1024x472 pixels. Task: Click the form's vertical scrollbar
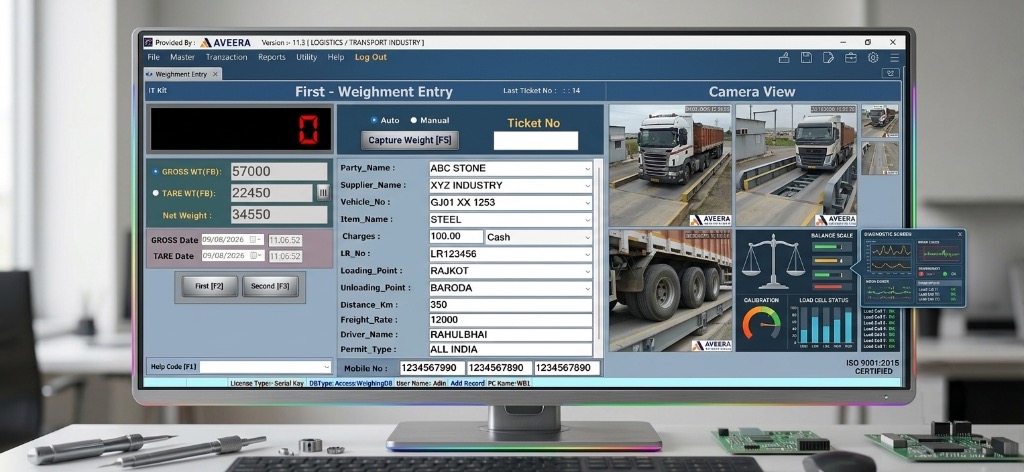point(599,258)
